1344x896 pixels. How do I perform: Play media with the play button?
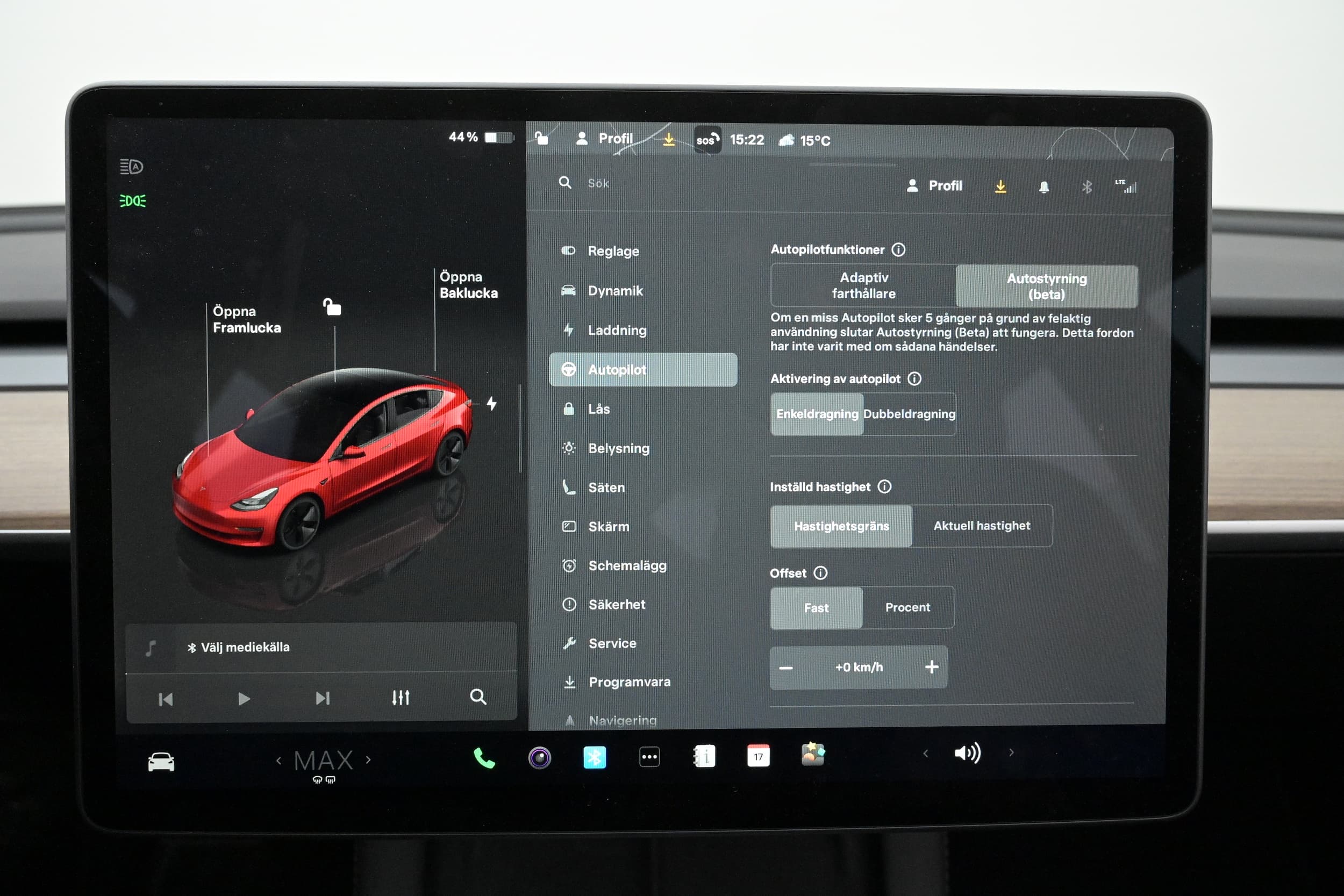coord(244,699)
